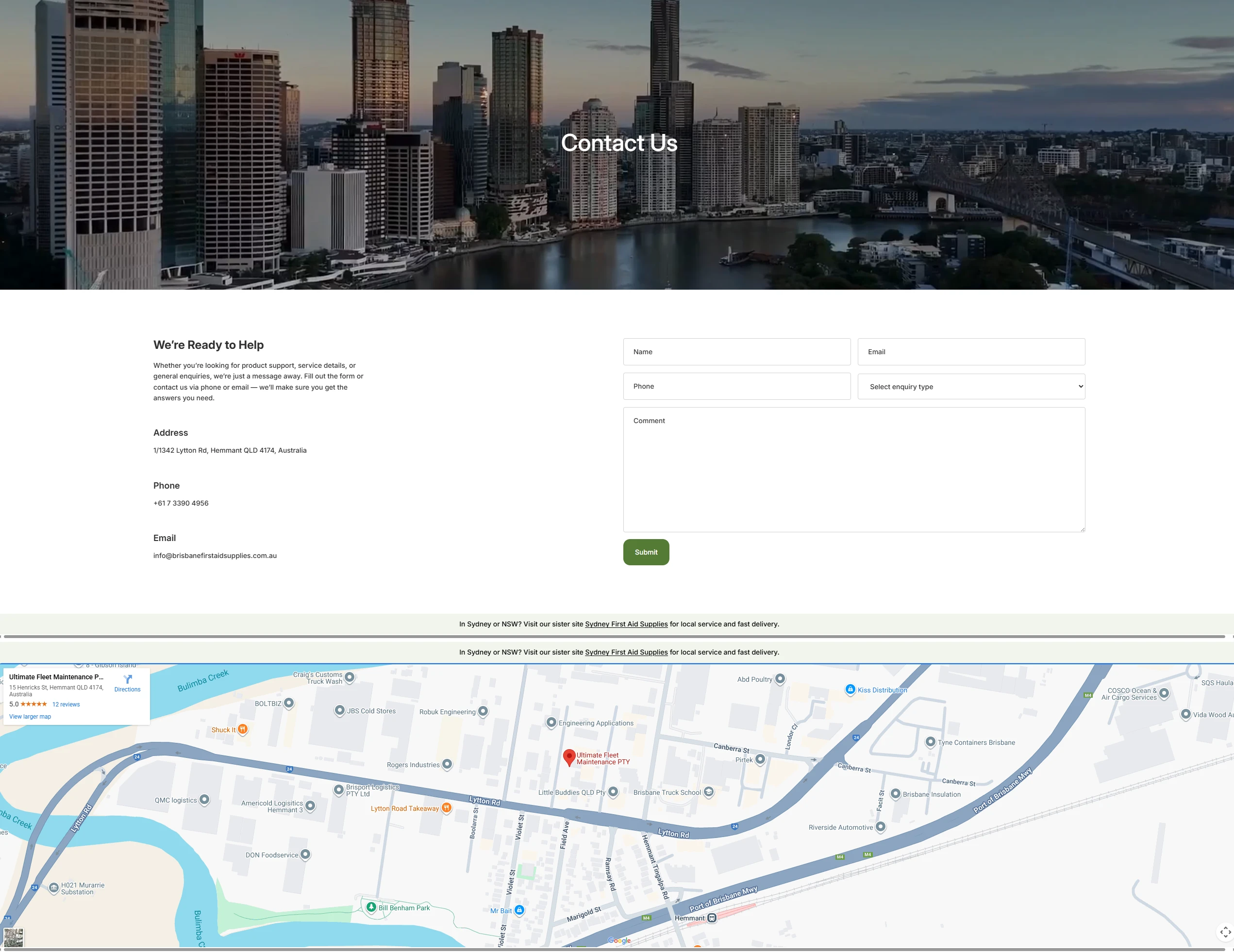Click Riverside Automotive map marker

(880, 827)
